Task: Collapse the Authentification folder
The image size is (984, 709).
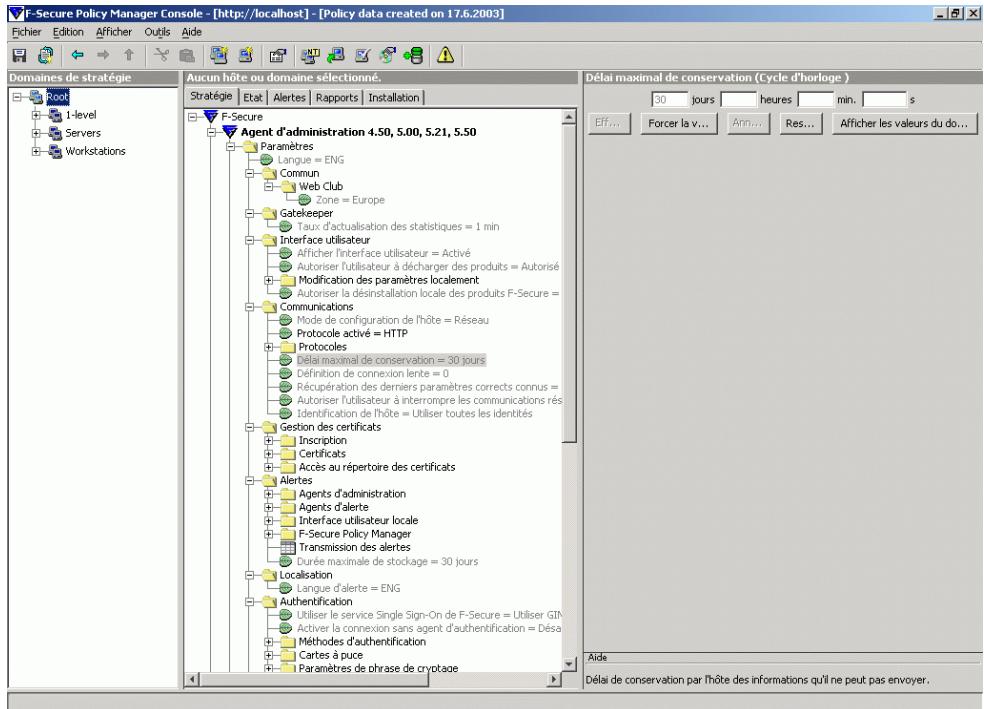Action: point(250,601)
